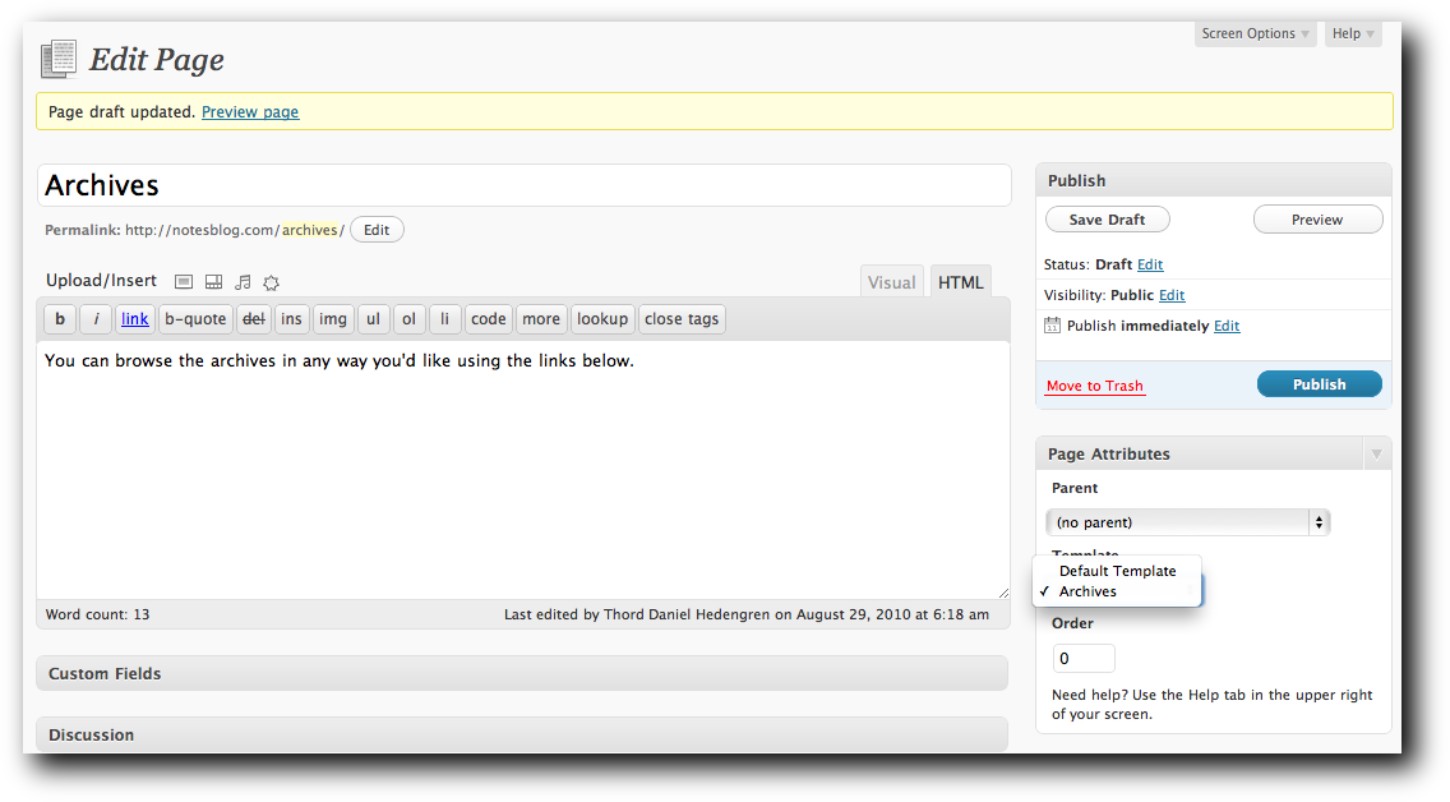Click the Add Media gear-shaped icon
Image resolution: width=1450 pixels, height=802 pixels.
tap(271, 283)
